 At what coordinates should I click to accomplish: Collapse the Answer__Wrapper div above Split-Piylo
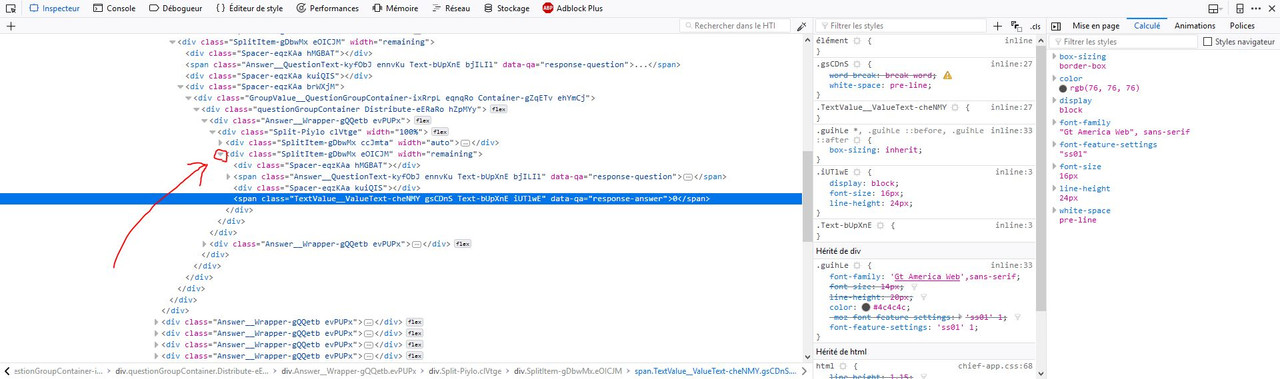point(204,120)
